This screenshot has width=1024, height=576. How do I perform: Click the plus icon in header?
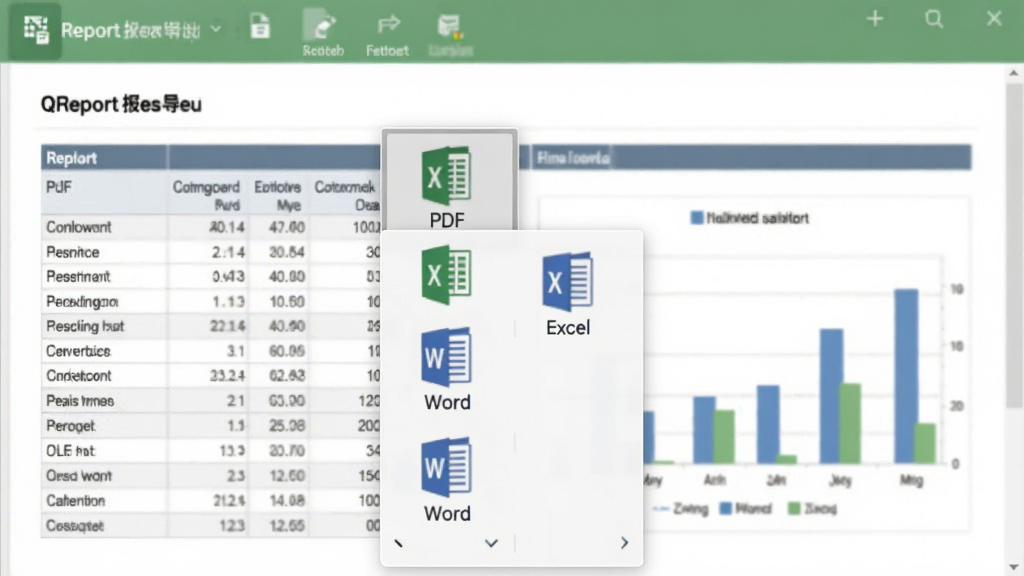(875, 18)
